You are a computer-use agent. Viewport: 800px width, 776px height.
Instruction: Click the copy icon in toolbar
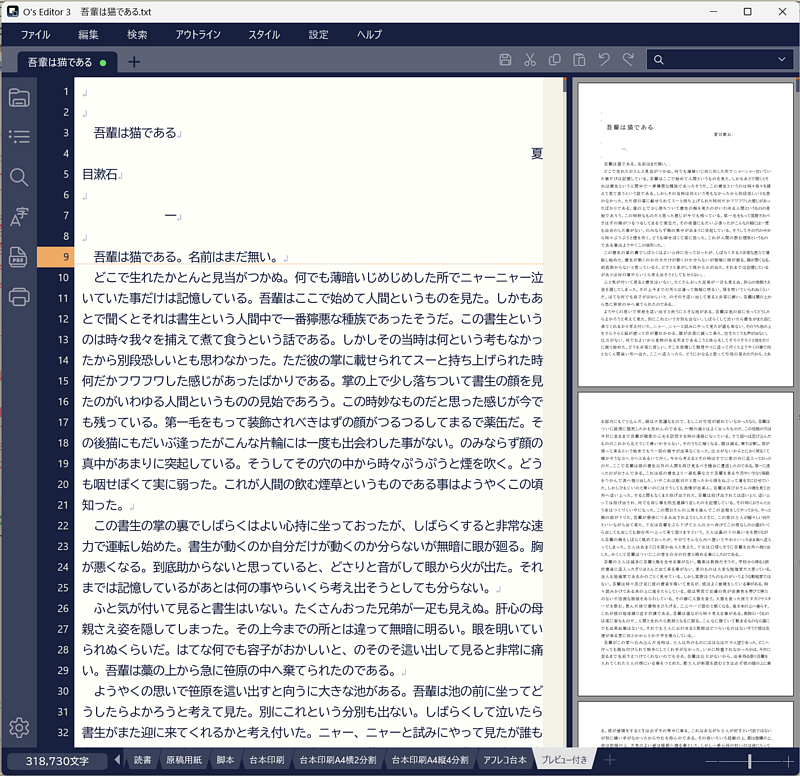click(554, 60)
